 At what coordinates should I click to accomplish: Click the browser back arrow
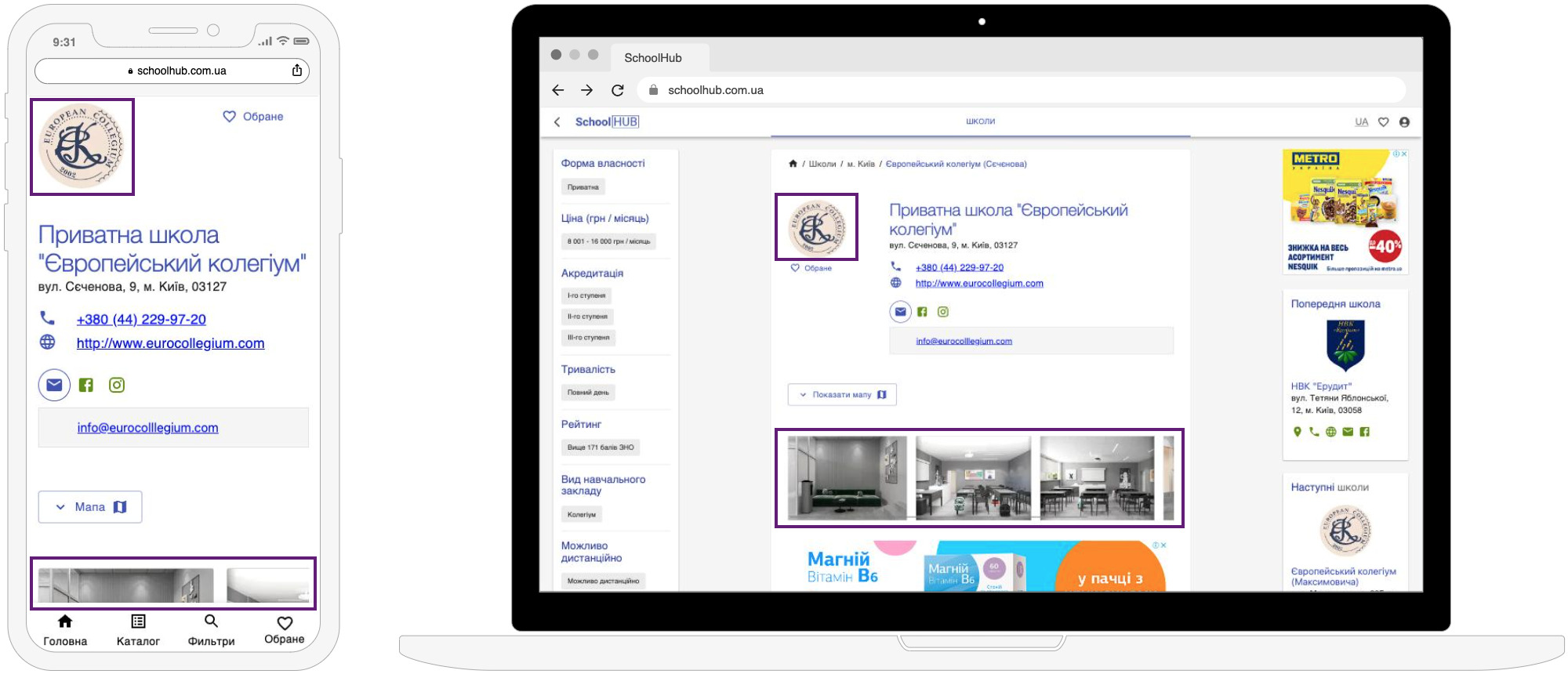pos(558,90)
